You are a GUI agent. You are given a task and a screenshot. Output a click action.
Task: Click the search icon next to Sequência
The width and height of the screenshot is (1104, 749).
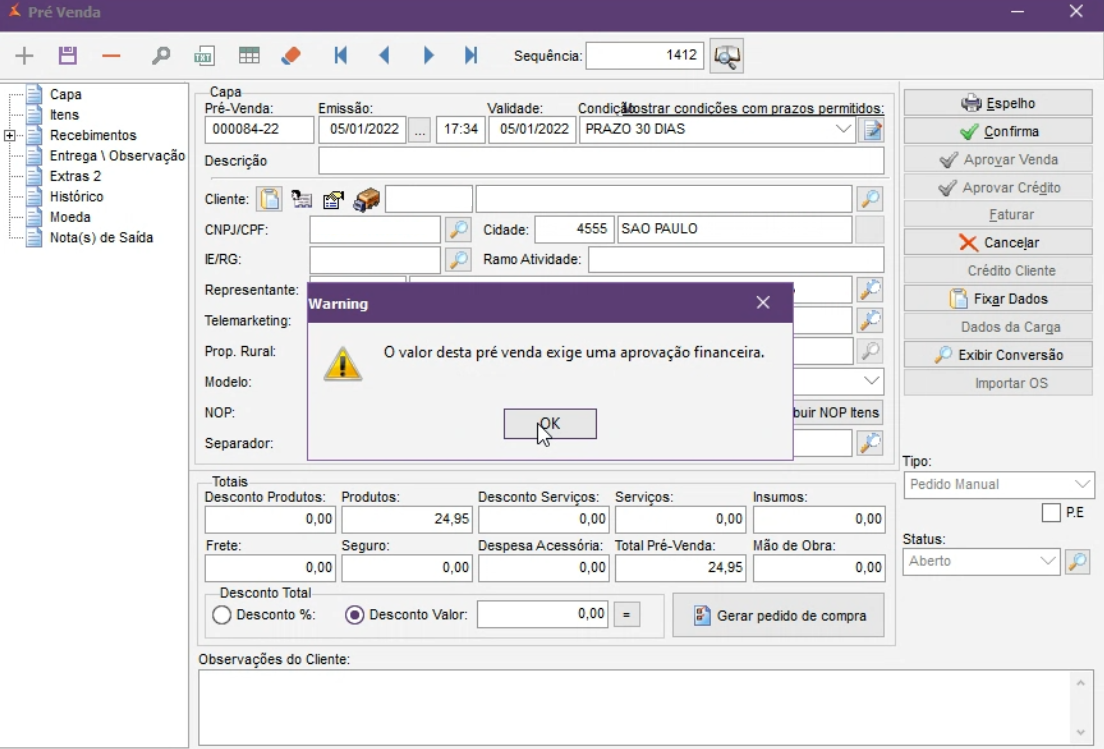click(x=726, y=56)
